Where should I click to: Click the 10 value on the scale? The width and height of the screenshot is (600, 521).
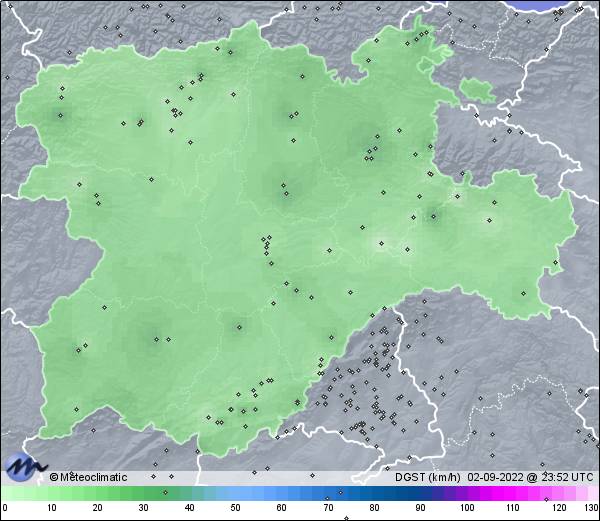pyautogui.click(x=52, y=508)
